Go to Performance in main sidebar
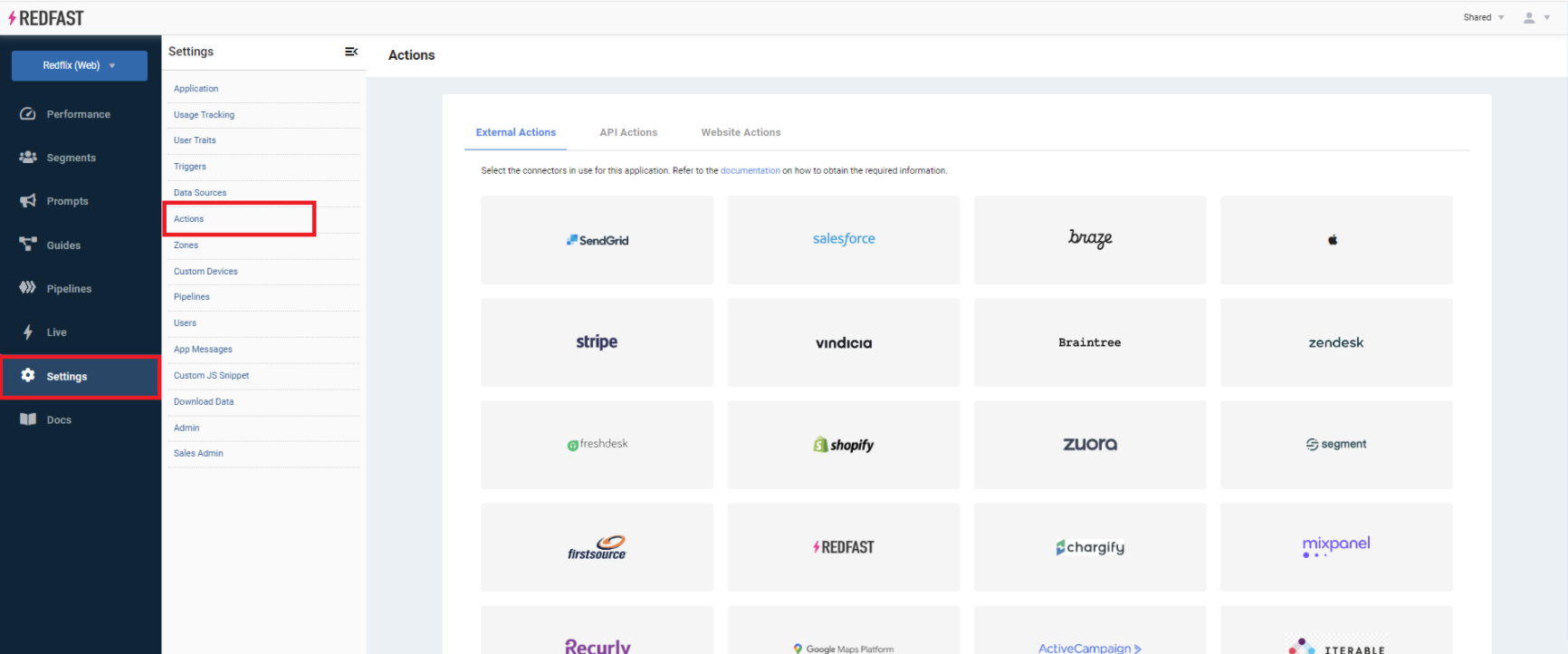 79,114
